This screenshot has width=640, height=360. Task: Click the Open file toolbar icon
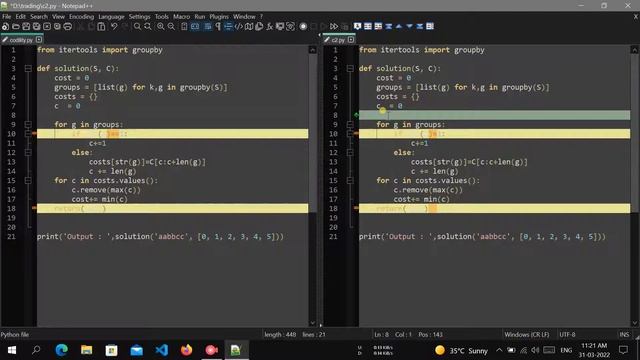(16, 27)
